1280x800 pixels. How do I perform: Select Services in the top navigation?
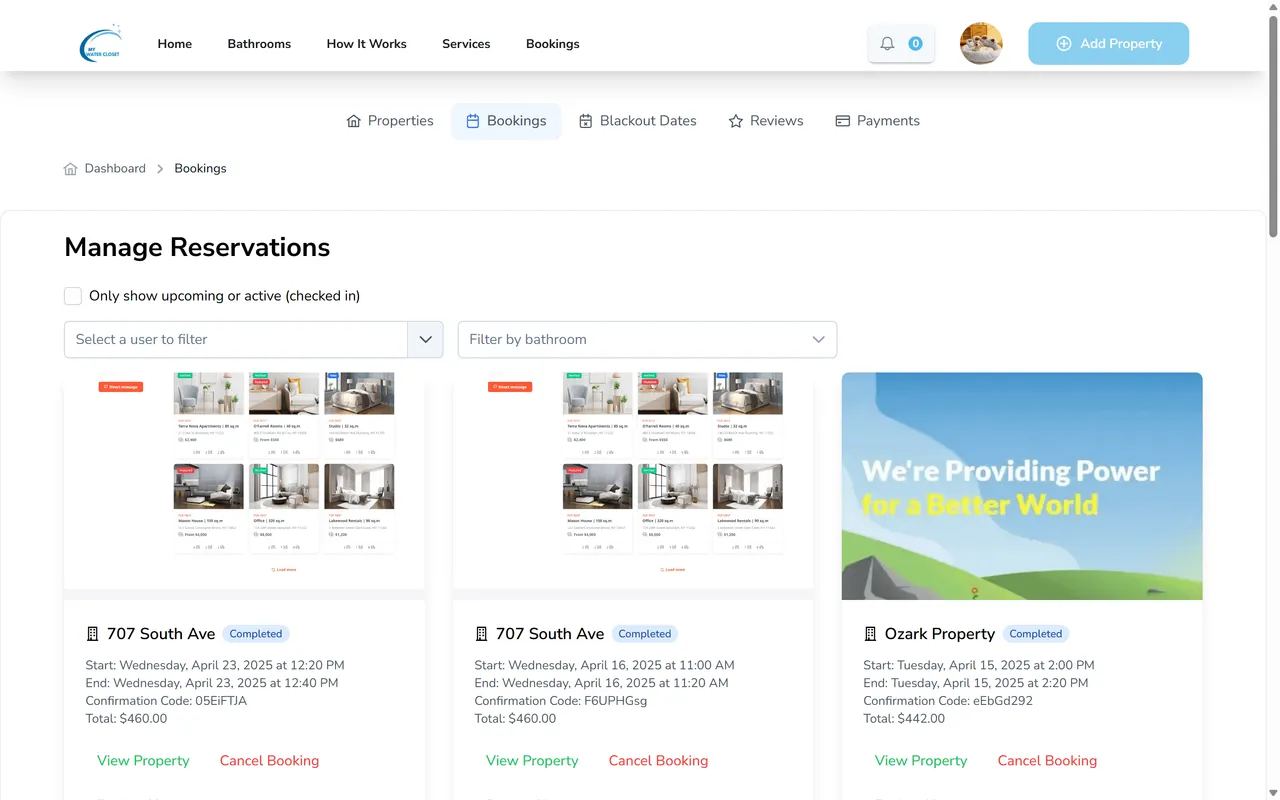pyautogui.click(x=466, y=44)
